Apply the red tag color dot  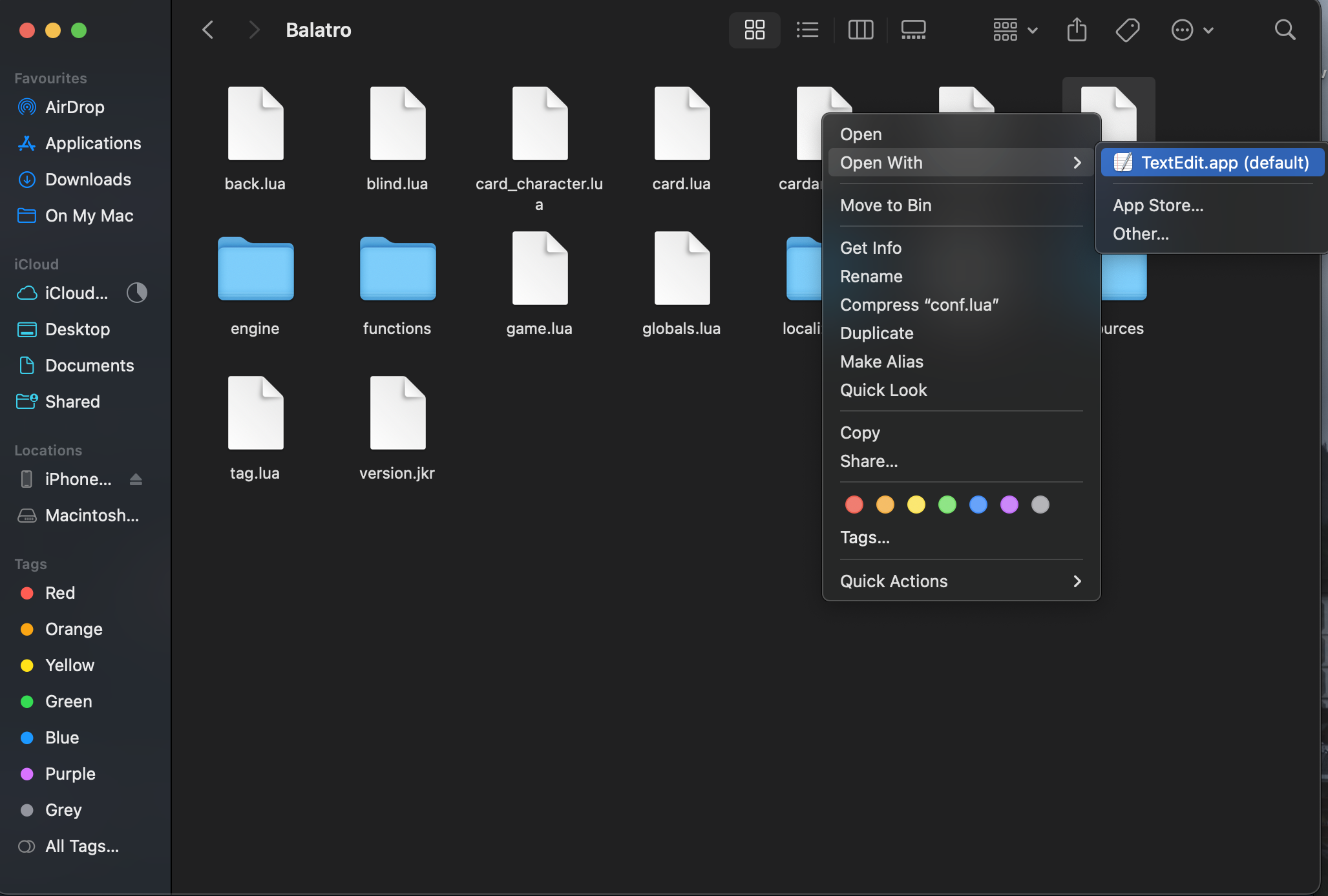(x=854, y=505)
